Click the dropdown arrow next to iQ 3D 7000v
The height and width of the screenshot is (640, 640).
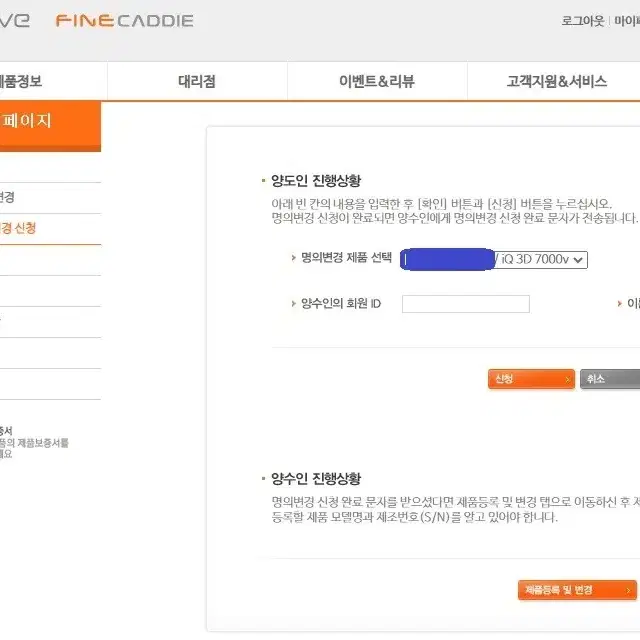[x=578, y=260]
